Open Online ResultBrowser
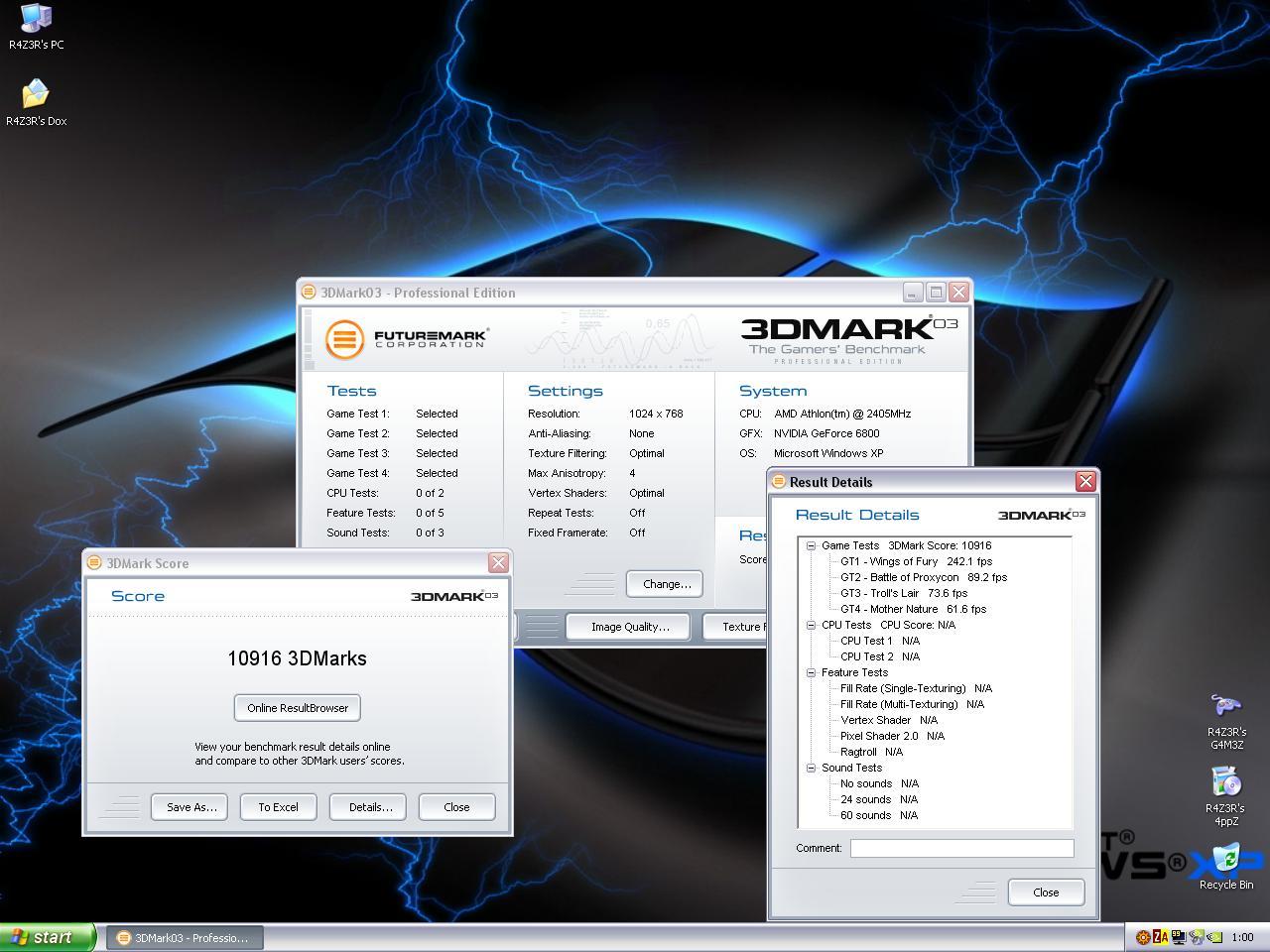Viewport: 1270px width, 952px height. coord(298,708)
